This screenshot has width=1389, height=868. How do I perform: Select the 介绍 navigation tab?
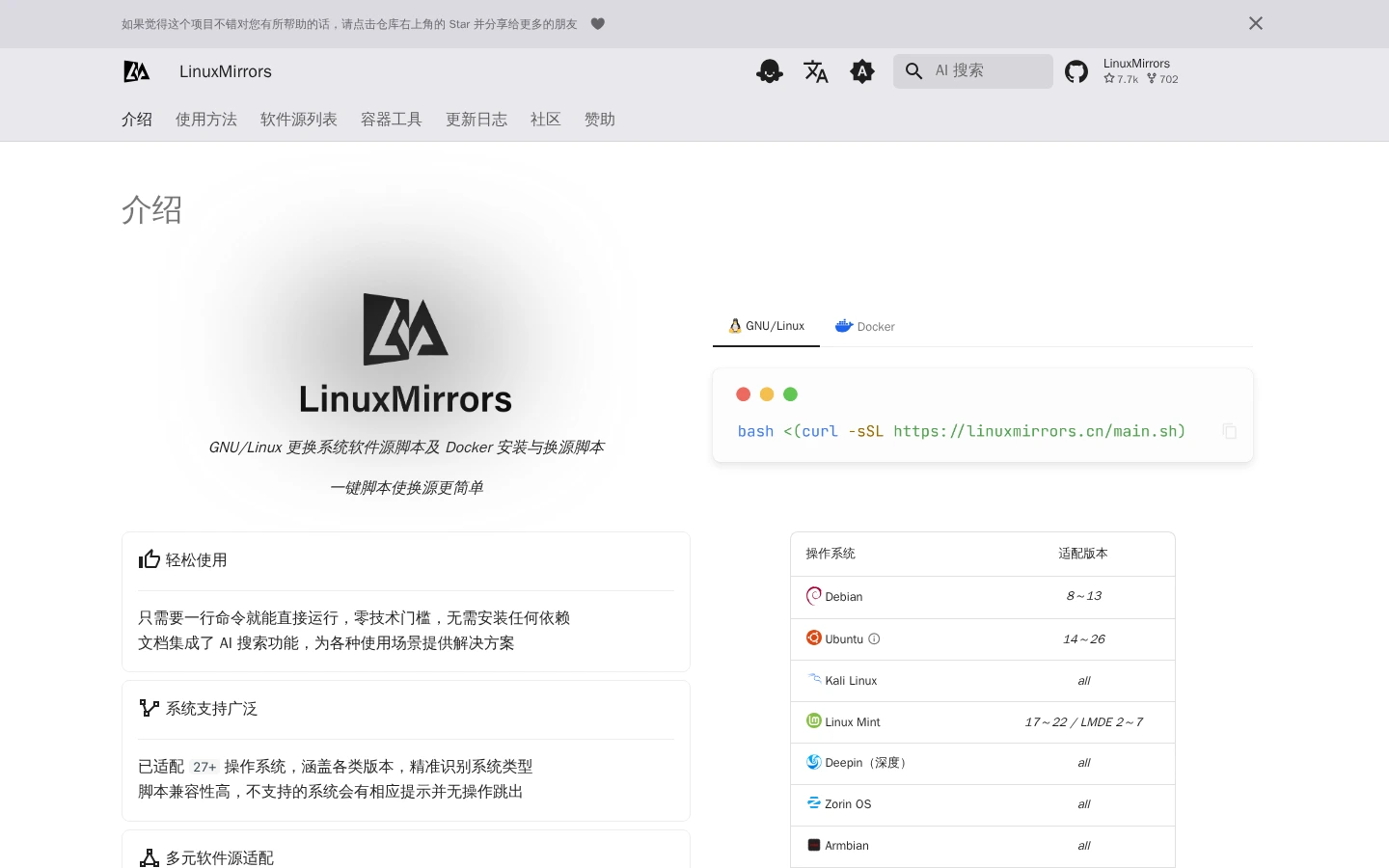click(137, 120)
